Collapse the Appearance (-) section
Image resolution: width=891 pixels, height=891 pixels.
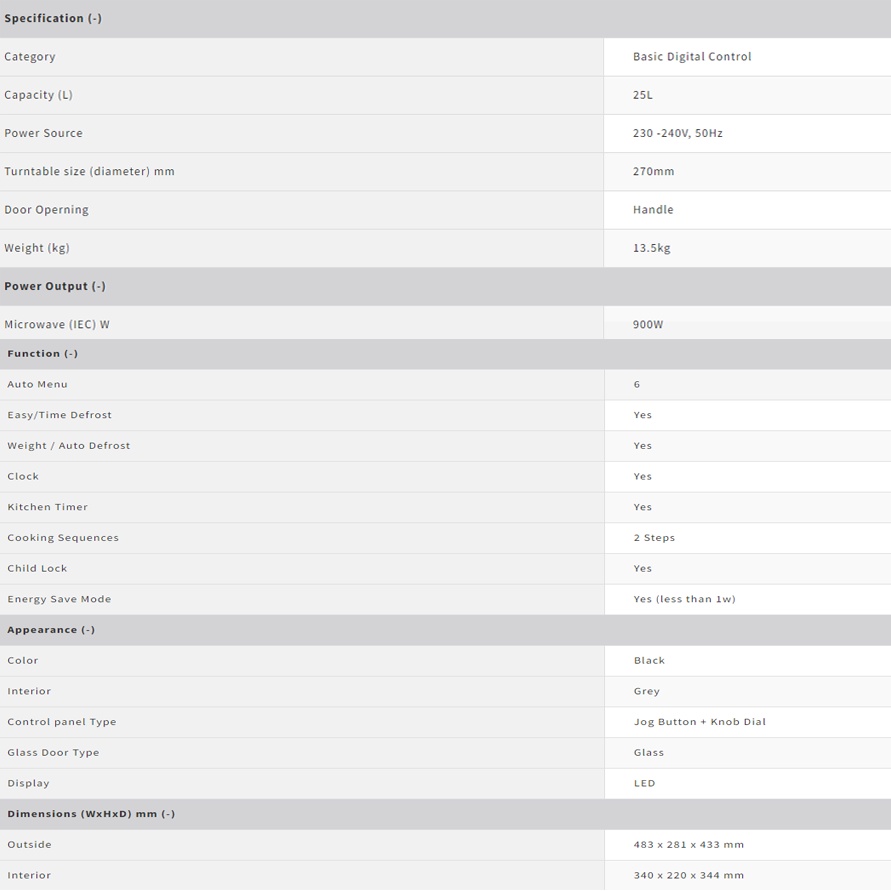click(446, 630)
